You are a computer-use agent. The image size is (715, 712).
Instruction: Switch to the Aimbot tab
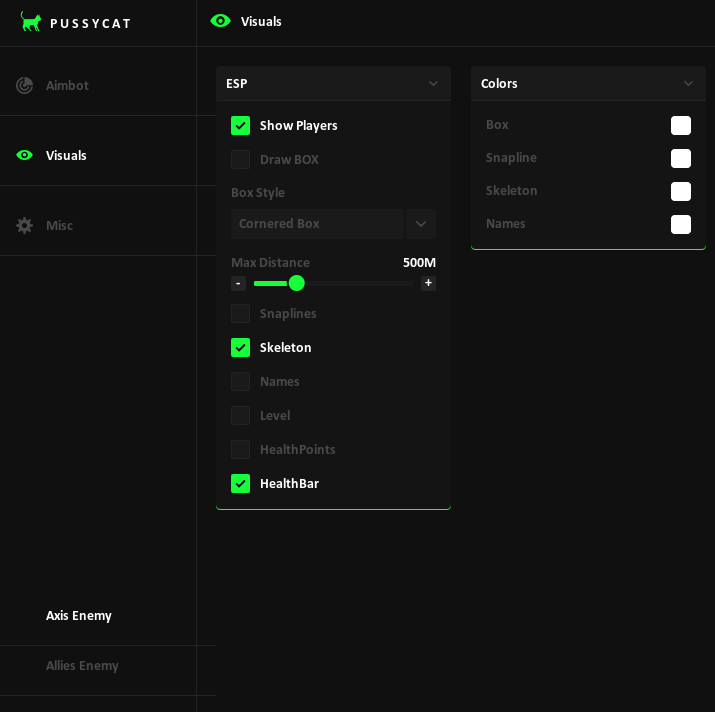pos(67,85)
